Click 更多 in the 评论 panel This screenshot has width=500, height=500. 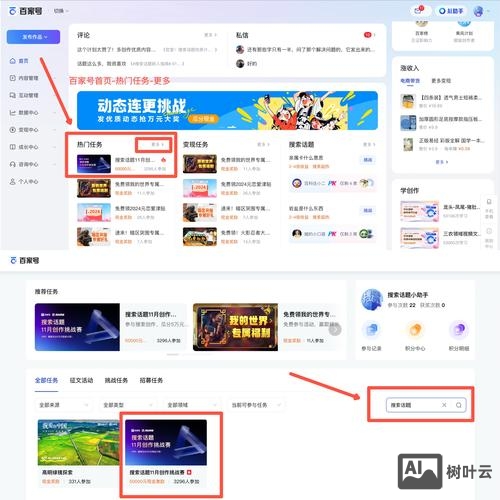pyautogui.click(x=210, y=35)
